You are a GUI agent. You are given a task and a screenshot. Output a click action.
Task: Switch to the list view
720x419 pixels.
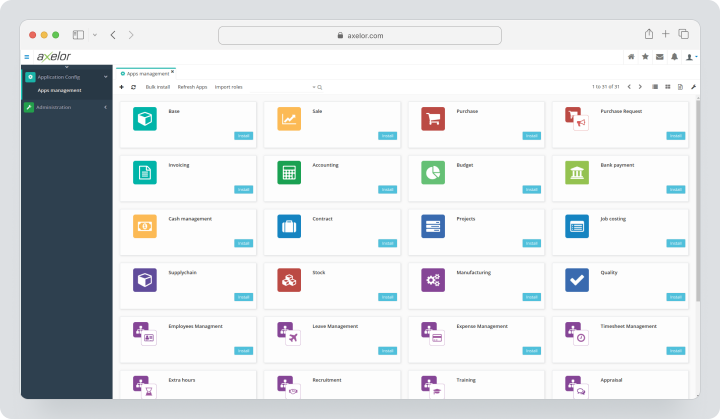(655, 87)
